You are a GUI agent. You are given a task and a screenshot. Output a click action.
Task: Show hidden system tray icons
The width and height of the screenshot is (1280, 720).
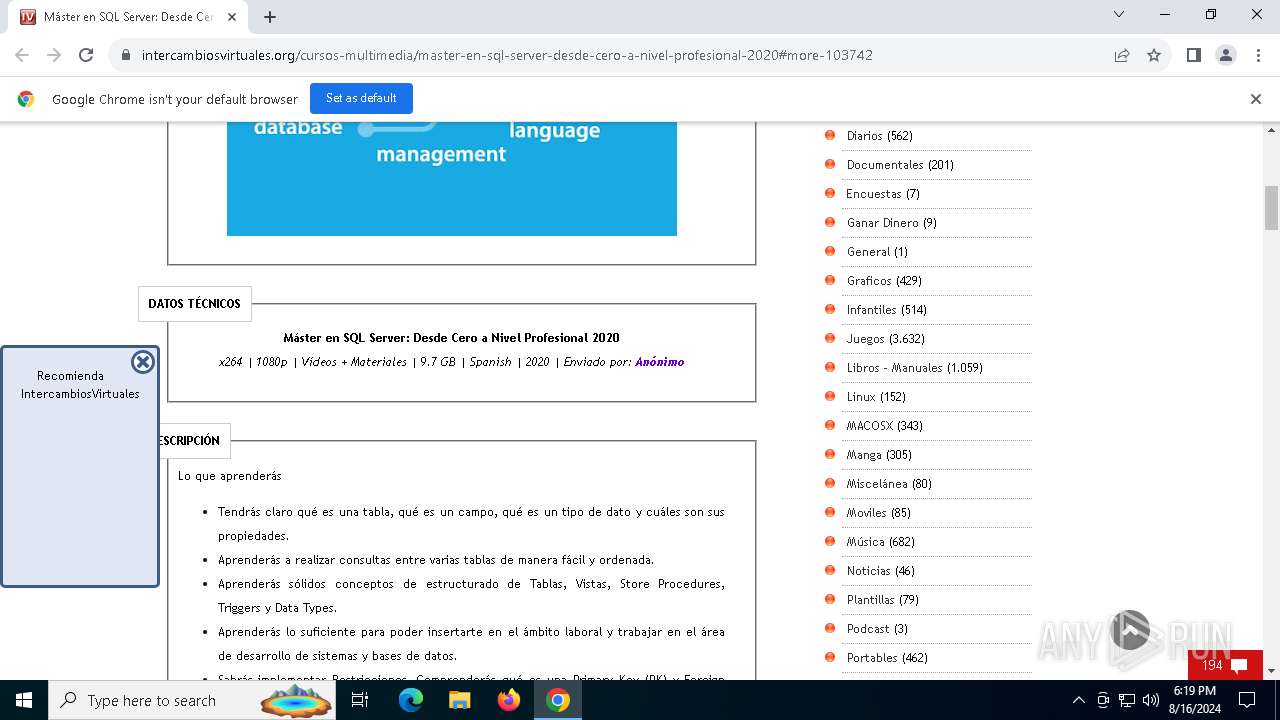[x=1078, y=700]
